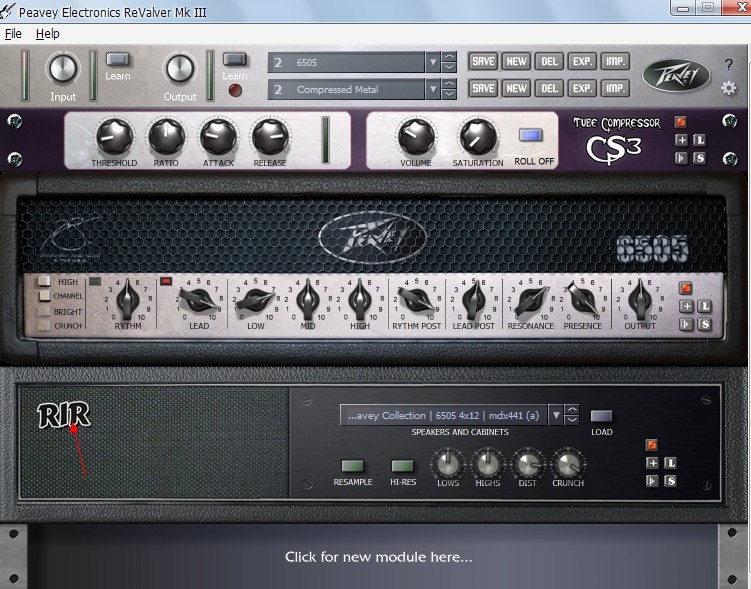Toggle the BRIGHT switch on amp
Image resolution: width=751 pixels, height=589 pixels.
(44, 311)
